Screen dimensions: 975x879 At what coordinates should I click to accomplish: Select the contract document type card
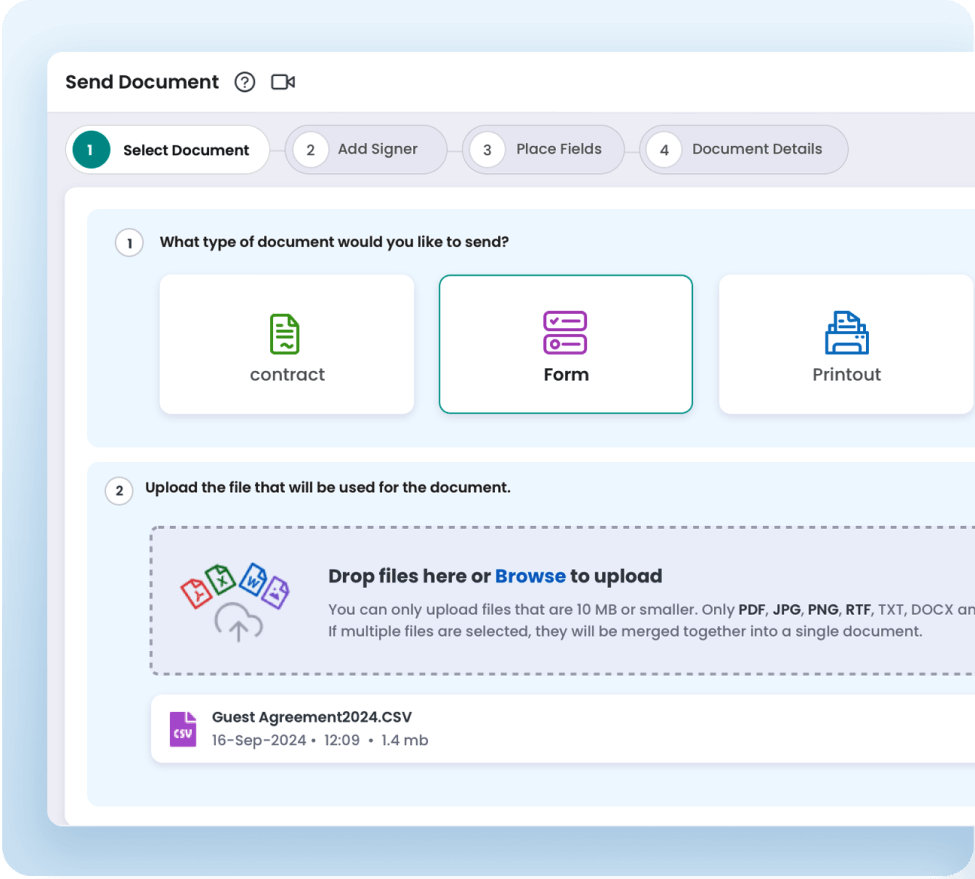click(x=287, y=344)
